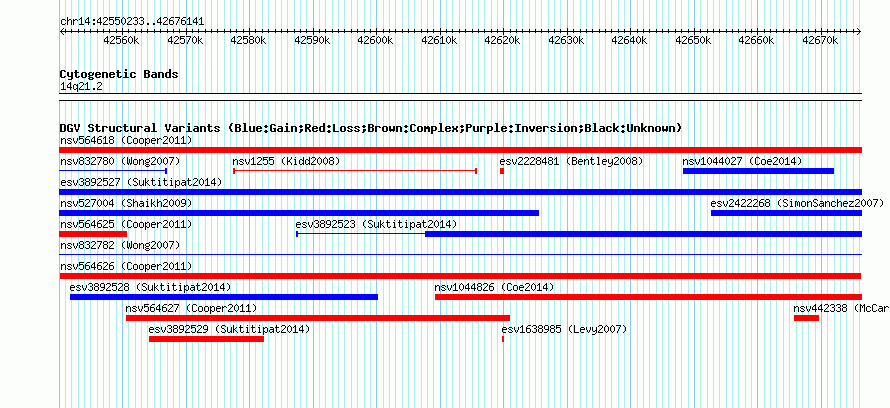Click the nsv1255 (Kidd2008) loss variant line

tap(355, 171)
